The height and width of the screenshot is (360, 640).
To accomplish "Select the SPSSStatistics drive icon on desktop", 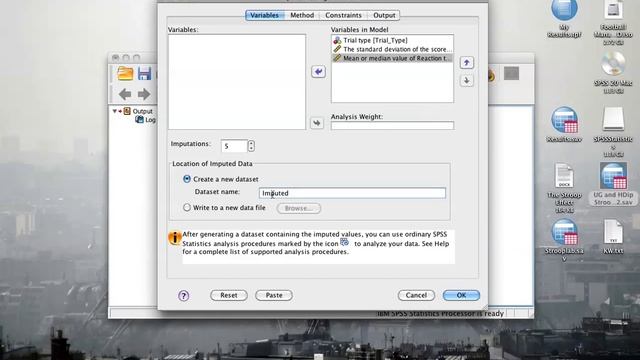I will [x=613, y=120].
